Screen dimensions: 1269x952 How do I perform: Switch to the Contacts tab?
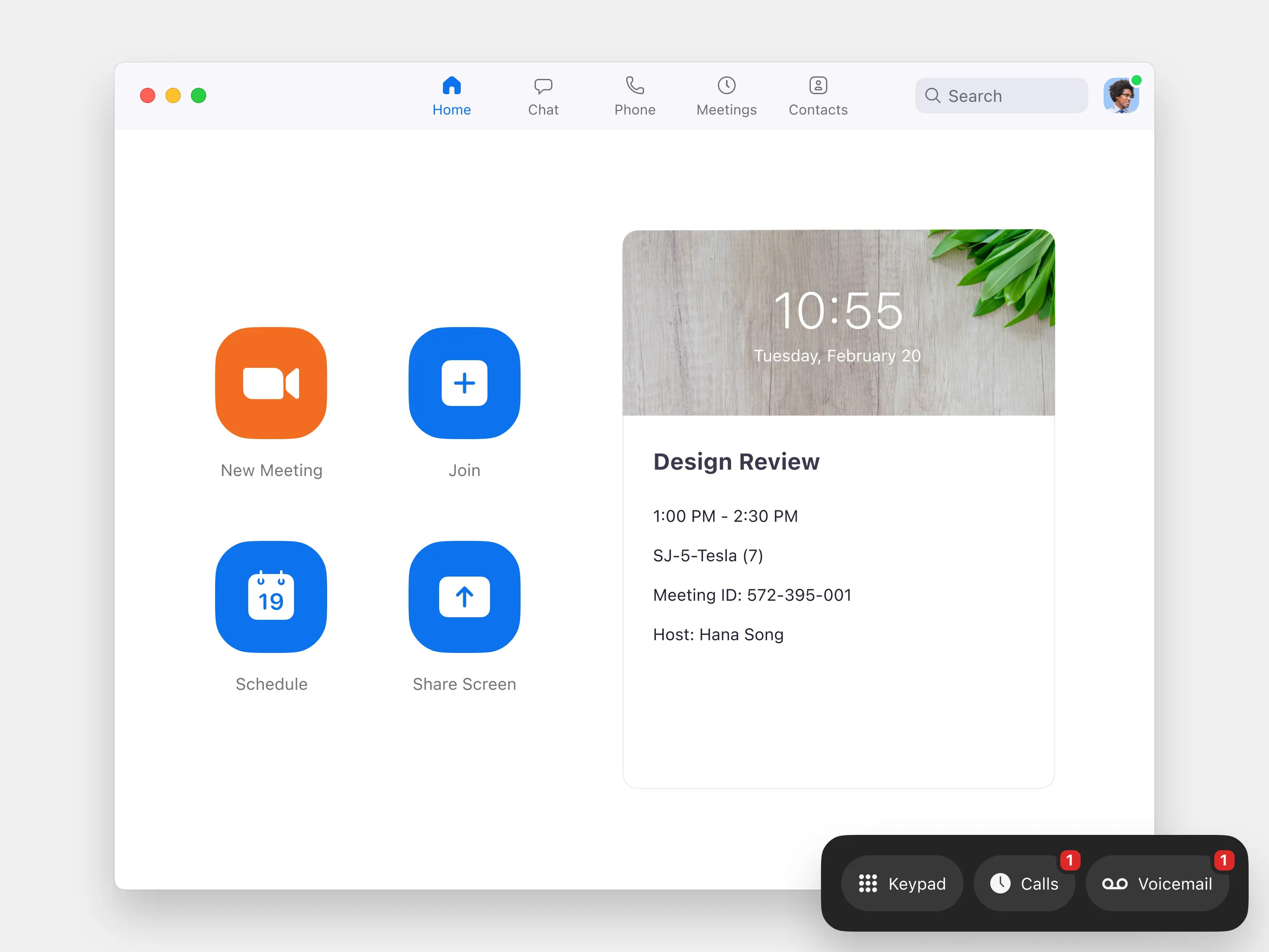pos(818,96)
